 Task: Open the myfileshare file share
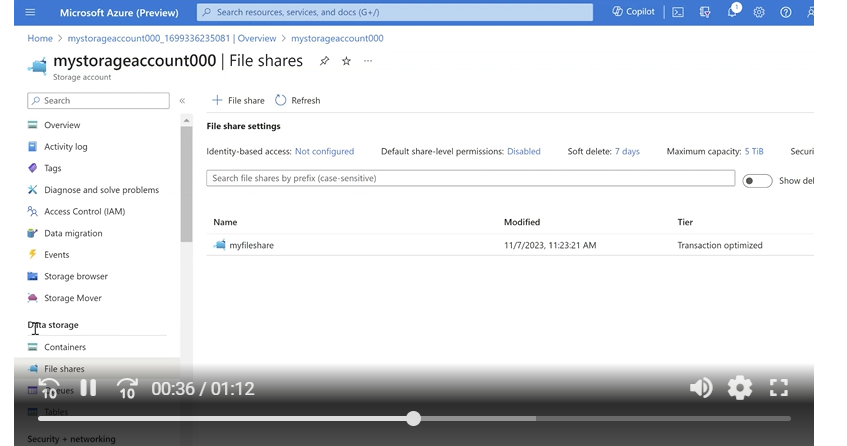[x=251, y=245]
